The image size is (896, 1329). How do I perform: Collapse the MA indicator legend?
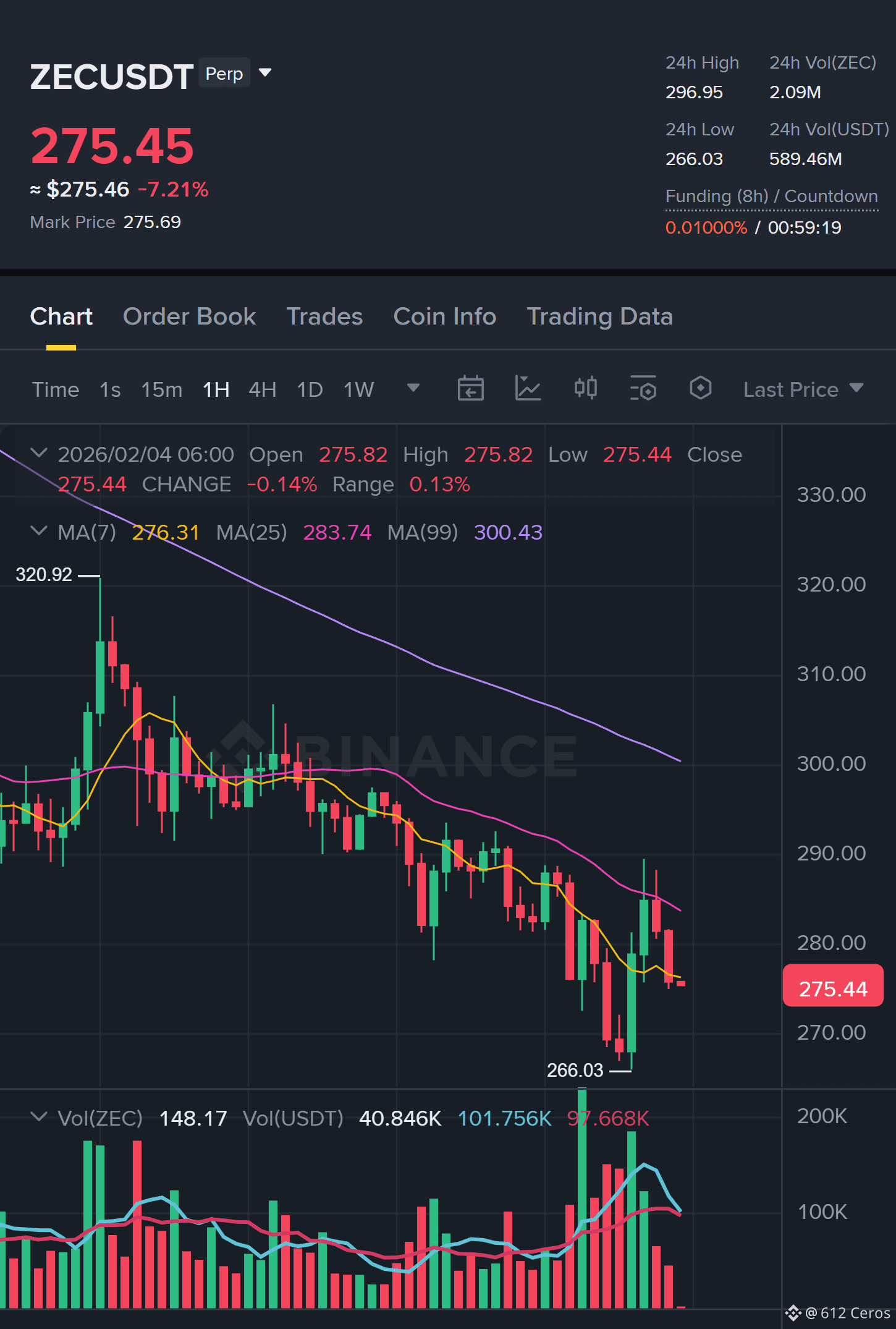tap(39, 531)
